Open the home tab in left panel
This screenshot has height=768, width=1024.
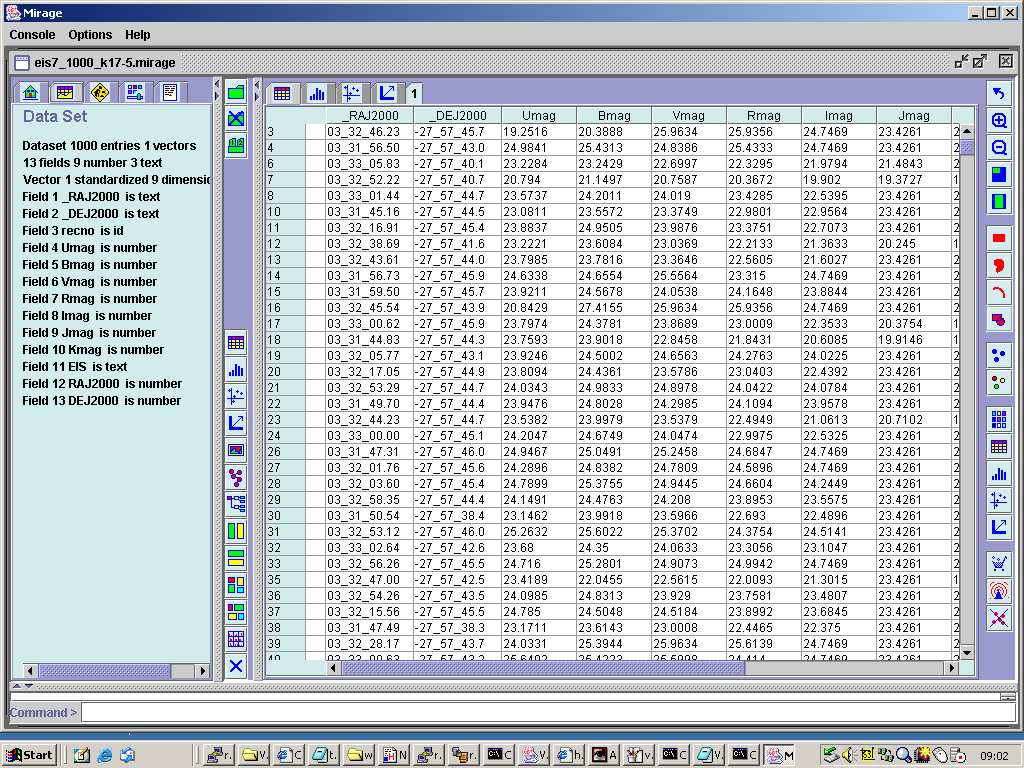point(31,92)
